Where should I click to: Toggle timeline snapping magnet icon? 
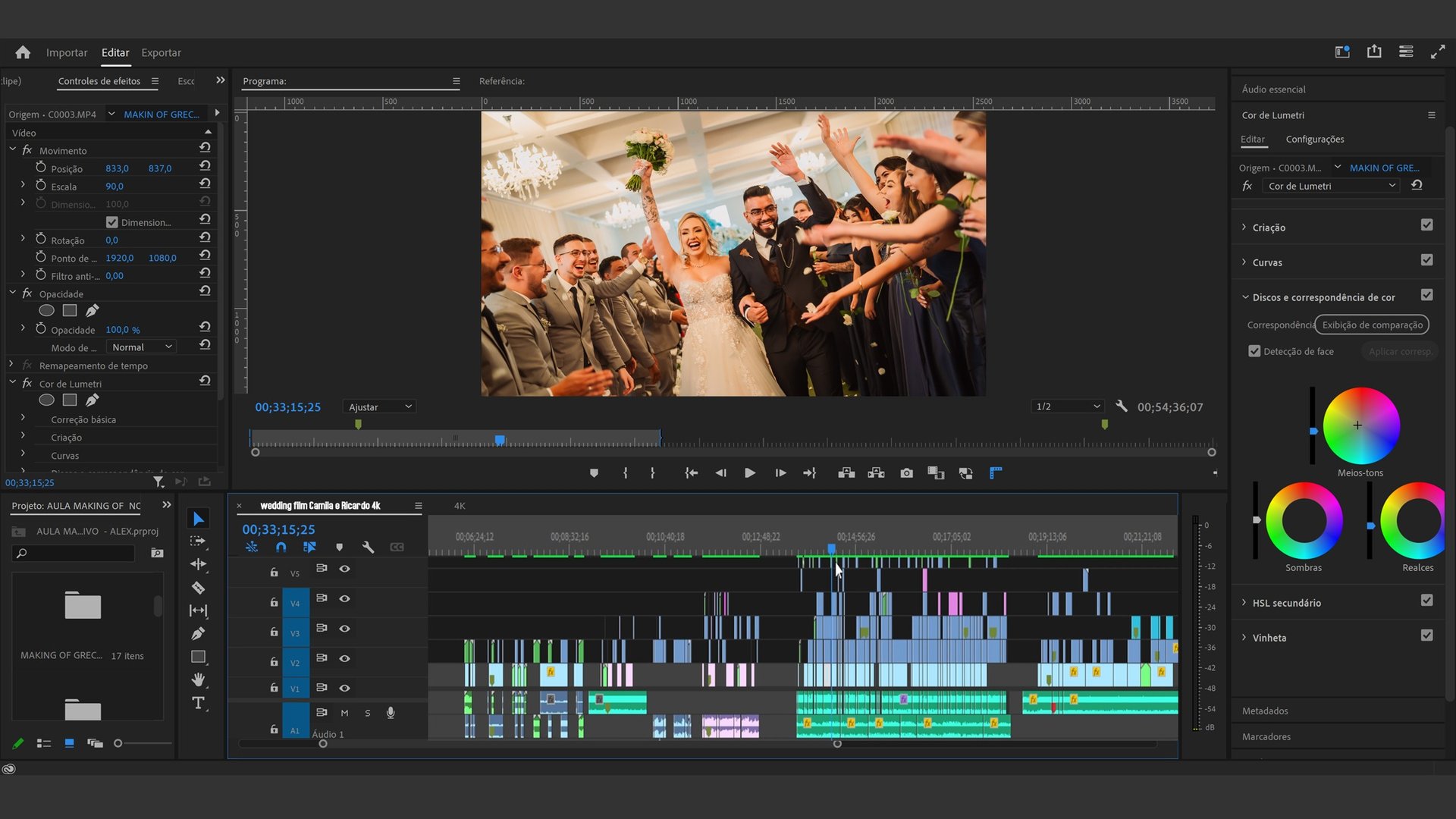[281, 547]
